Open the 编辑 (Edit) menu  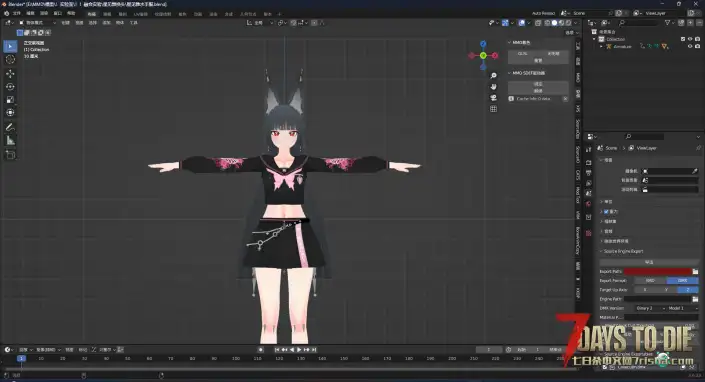[x=31, y=13]
